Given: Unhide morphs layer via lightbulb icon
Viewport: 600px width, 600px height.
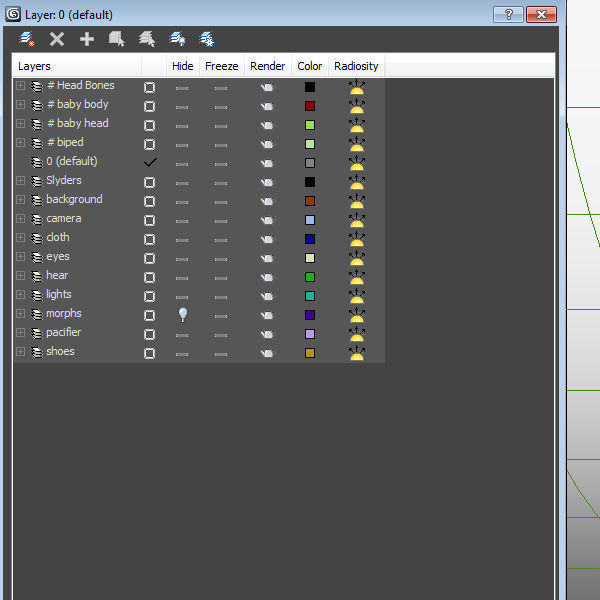Looking at the screenshot, I should coord(183,315).
